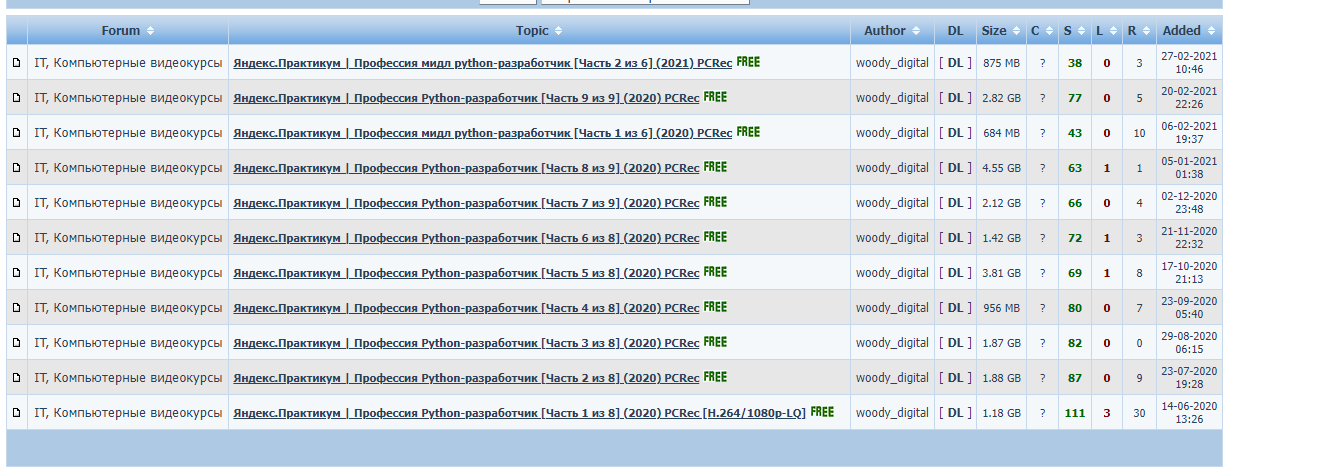The image size is (1318, 472).
Task: Download the 875 MB torrent via DL
Action: coord(955,63)
